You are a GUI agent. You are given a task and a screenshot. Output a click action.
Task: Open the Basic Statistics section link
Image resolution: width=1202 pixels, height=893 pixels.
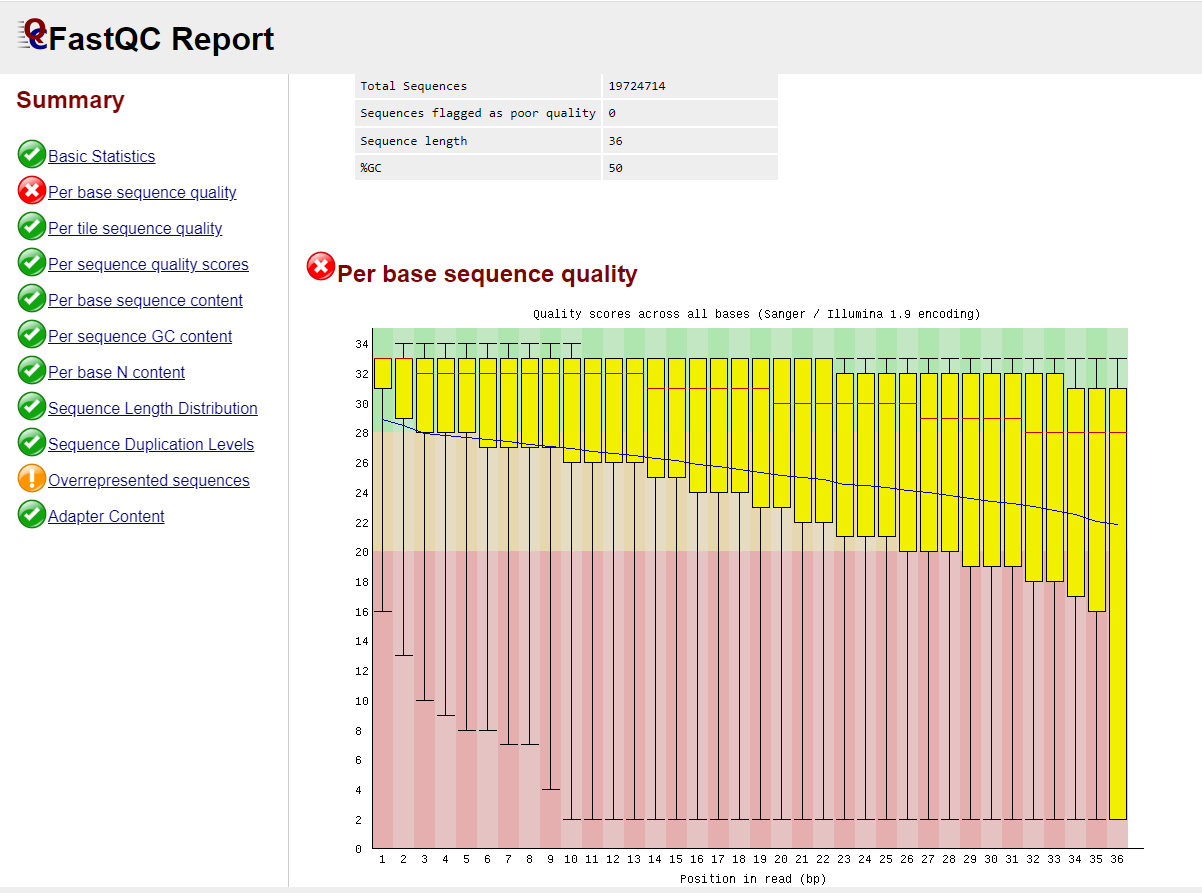click(x=102, y=156)
